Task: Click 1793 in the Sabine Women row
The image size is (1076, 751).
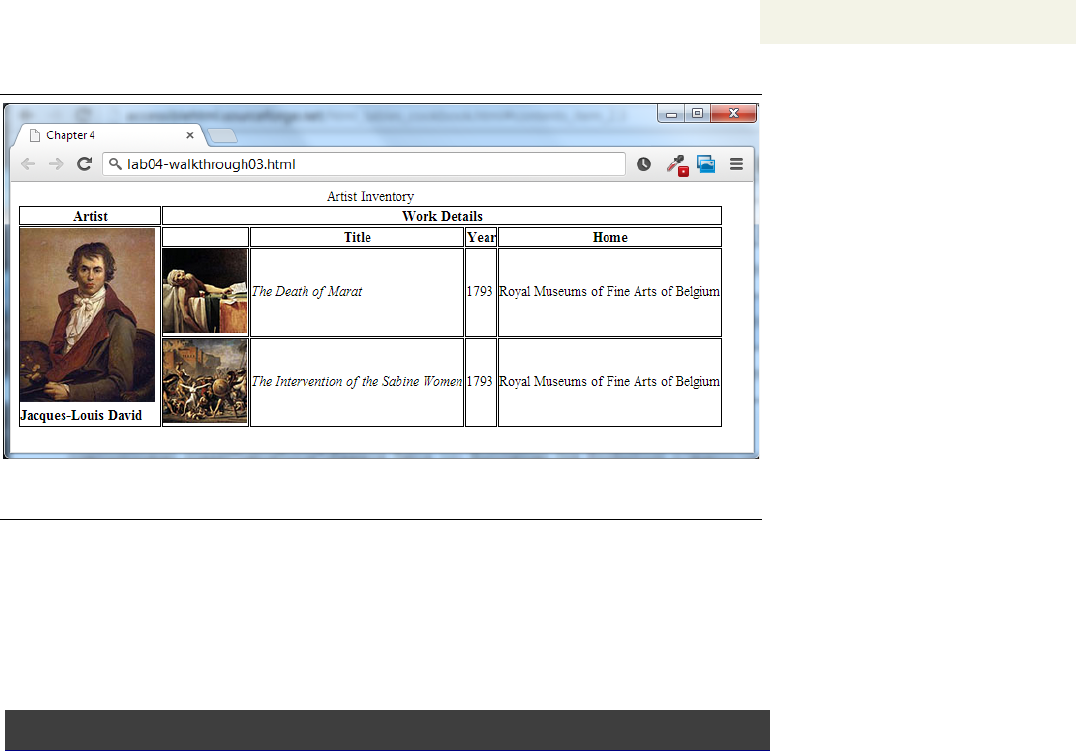Action: [480, 382]
